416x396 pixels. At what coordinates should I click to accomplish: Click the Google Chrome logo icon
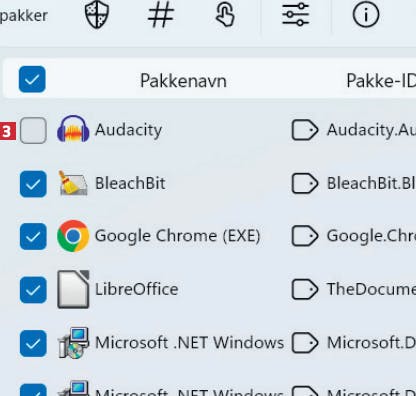coord(73,236)
